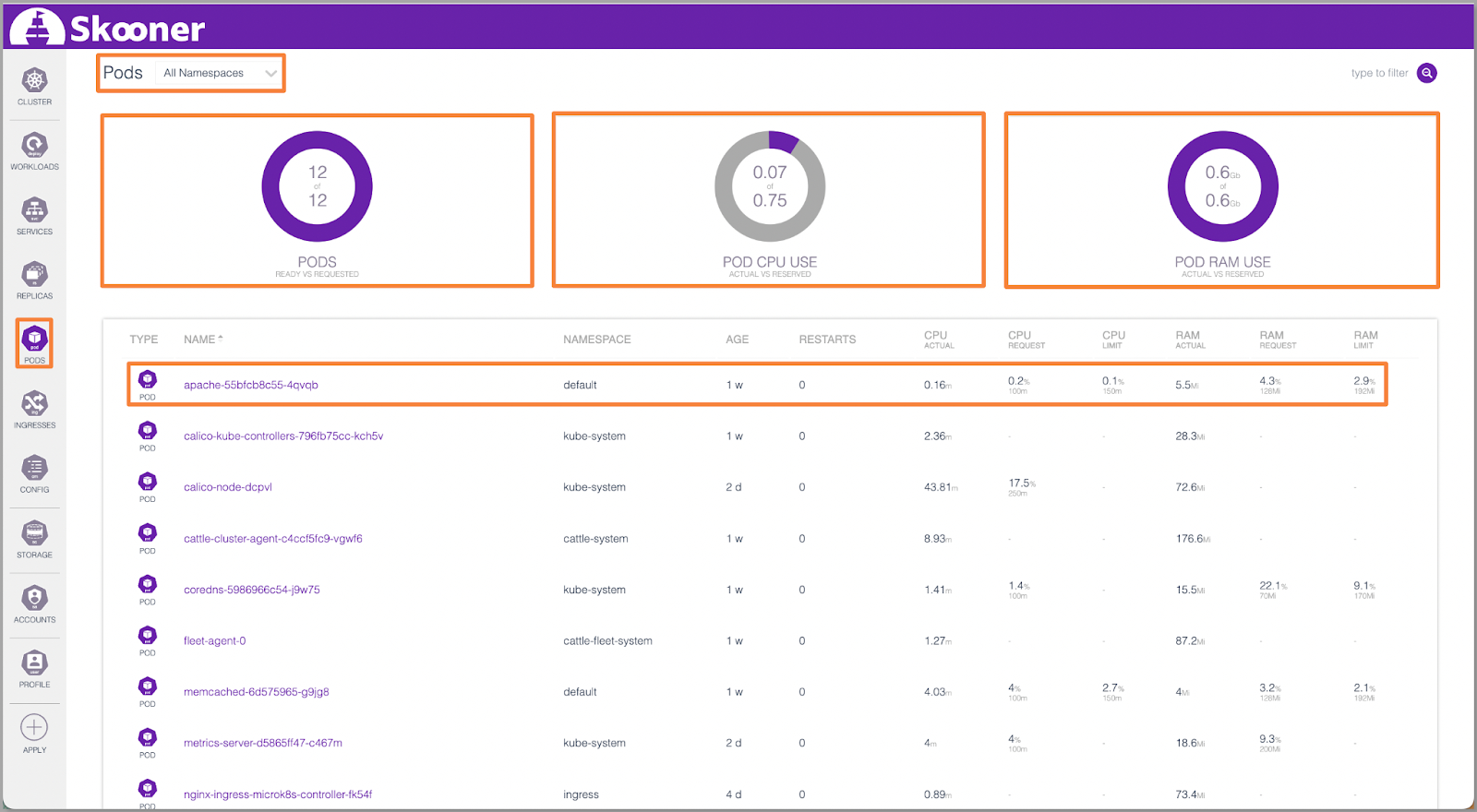
Task: Click pod icon of calico-kube-controllers row
Action: point(148,430)
